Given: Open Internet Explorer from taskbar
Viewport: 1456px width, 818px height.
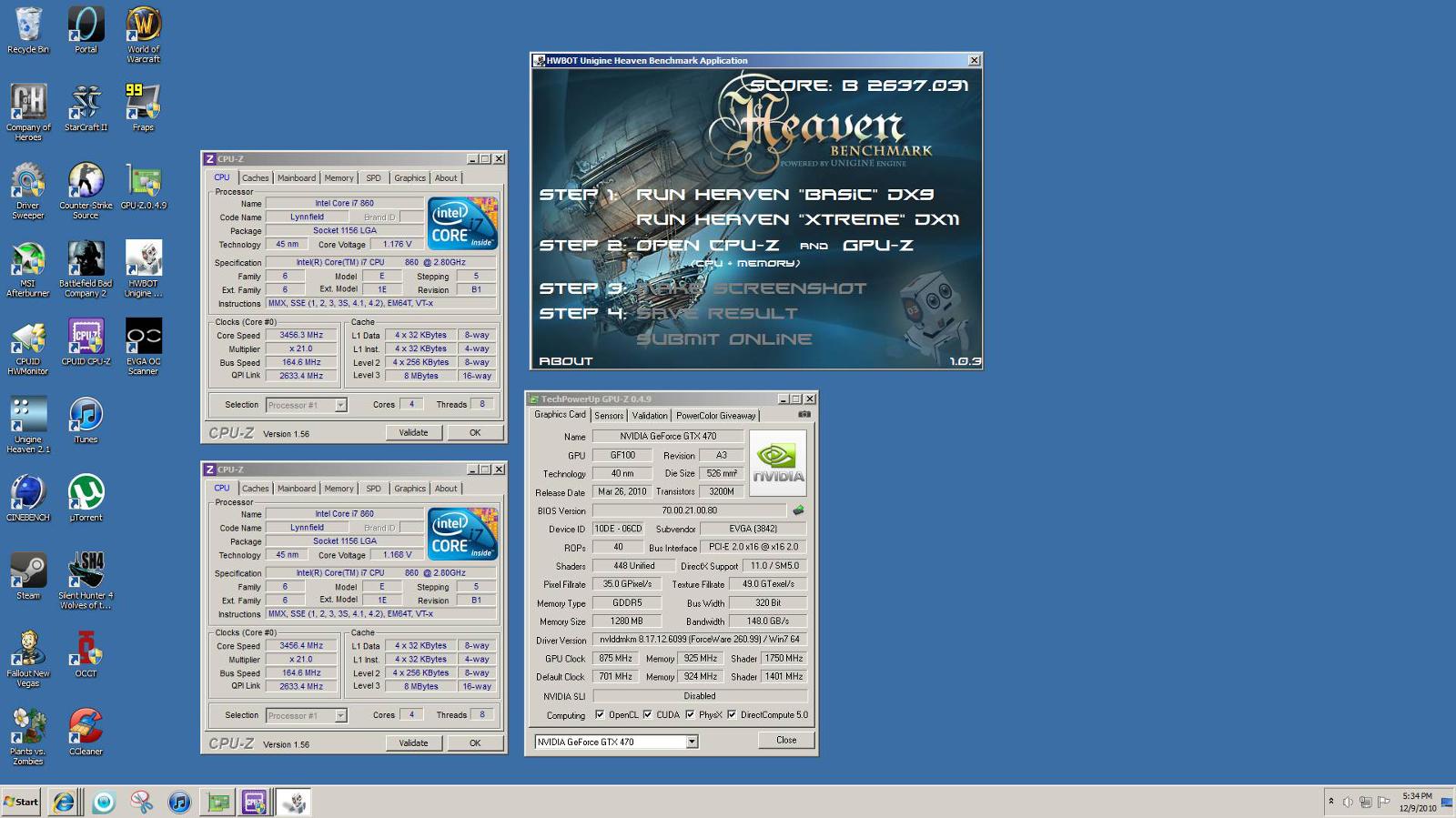Looking at the screenshot, I should (x=64, y=802).
